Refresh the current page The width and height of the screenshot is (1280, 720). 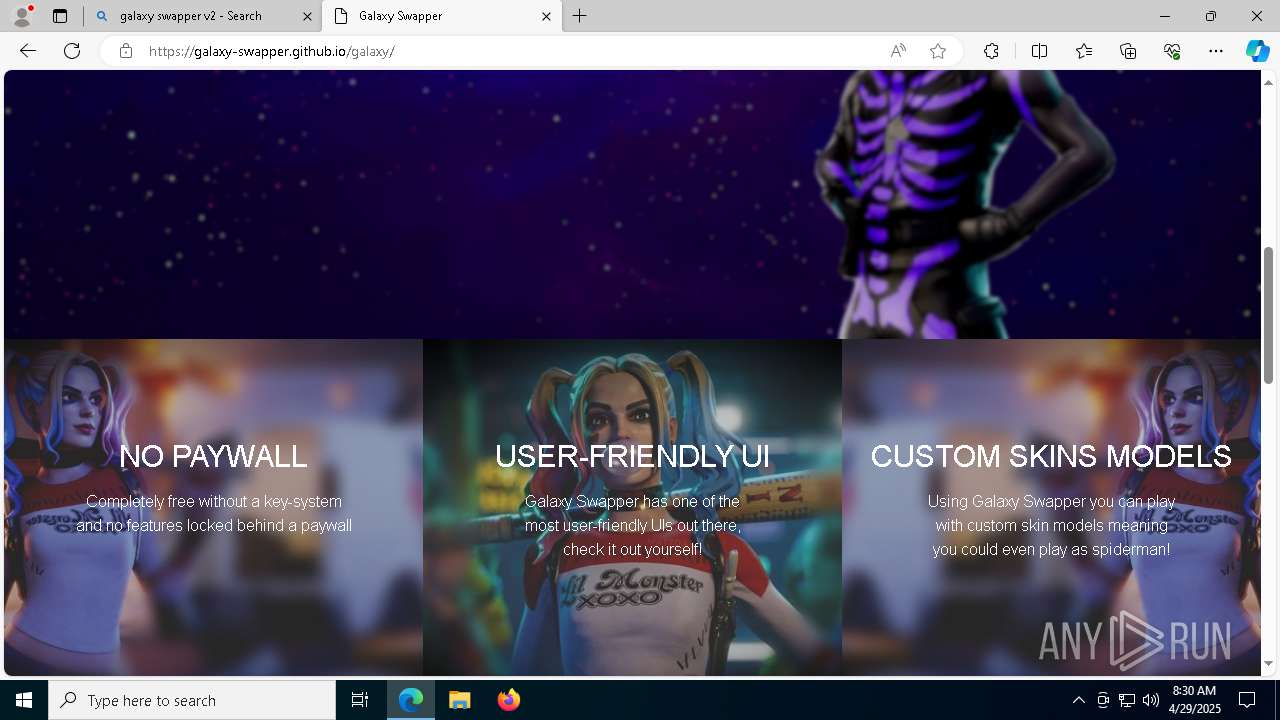point(72,51)
